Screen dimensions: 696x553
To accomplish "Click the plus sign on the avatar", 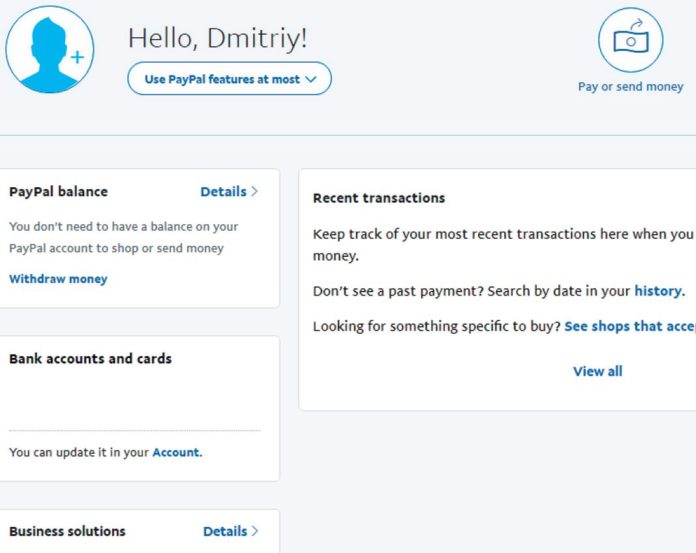I will click(x=78, y=57).
